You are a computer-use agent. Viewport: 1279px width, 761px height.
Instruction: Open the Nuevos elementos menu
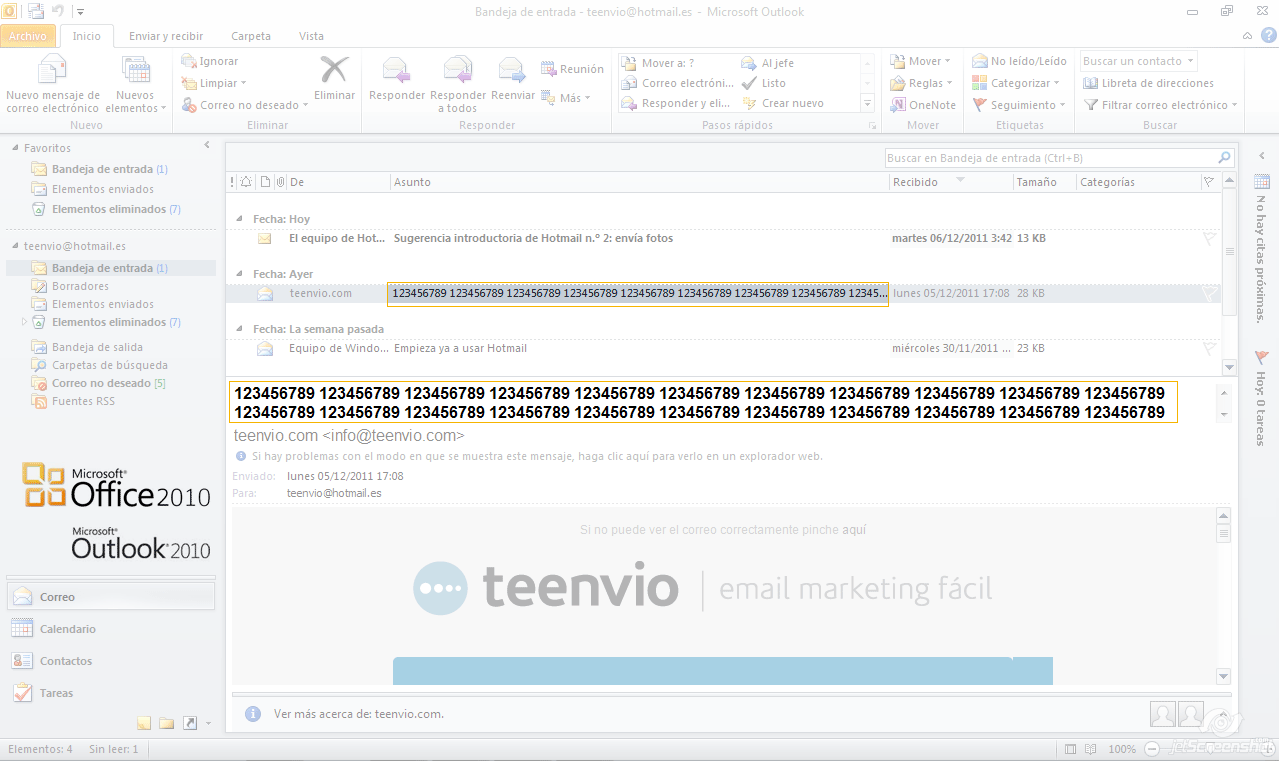pyautogui.click(x=135, y=84)
